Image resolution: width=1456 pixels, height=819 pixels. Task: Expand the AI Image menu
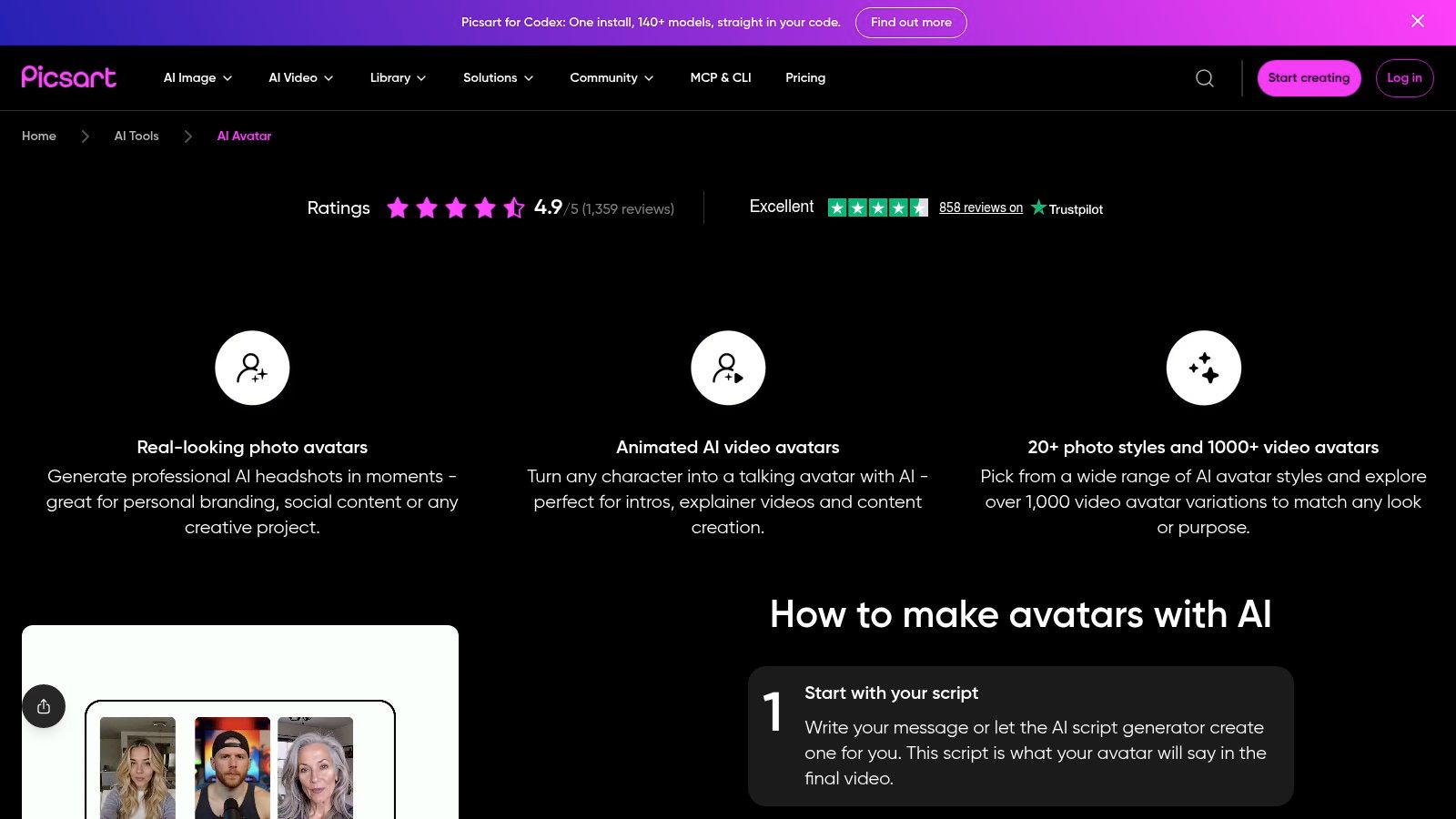pyautogui.click(x=197, y=78)
